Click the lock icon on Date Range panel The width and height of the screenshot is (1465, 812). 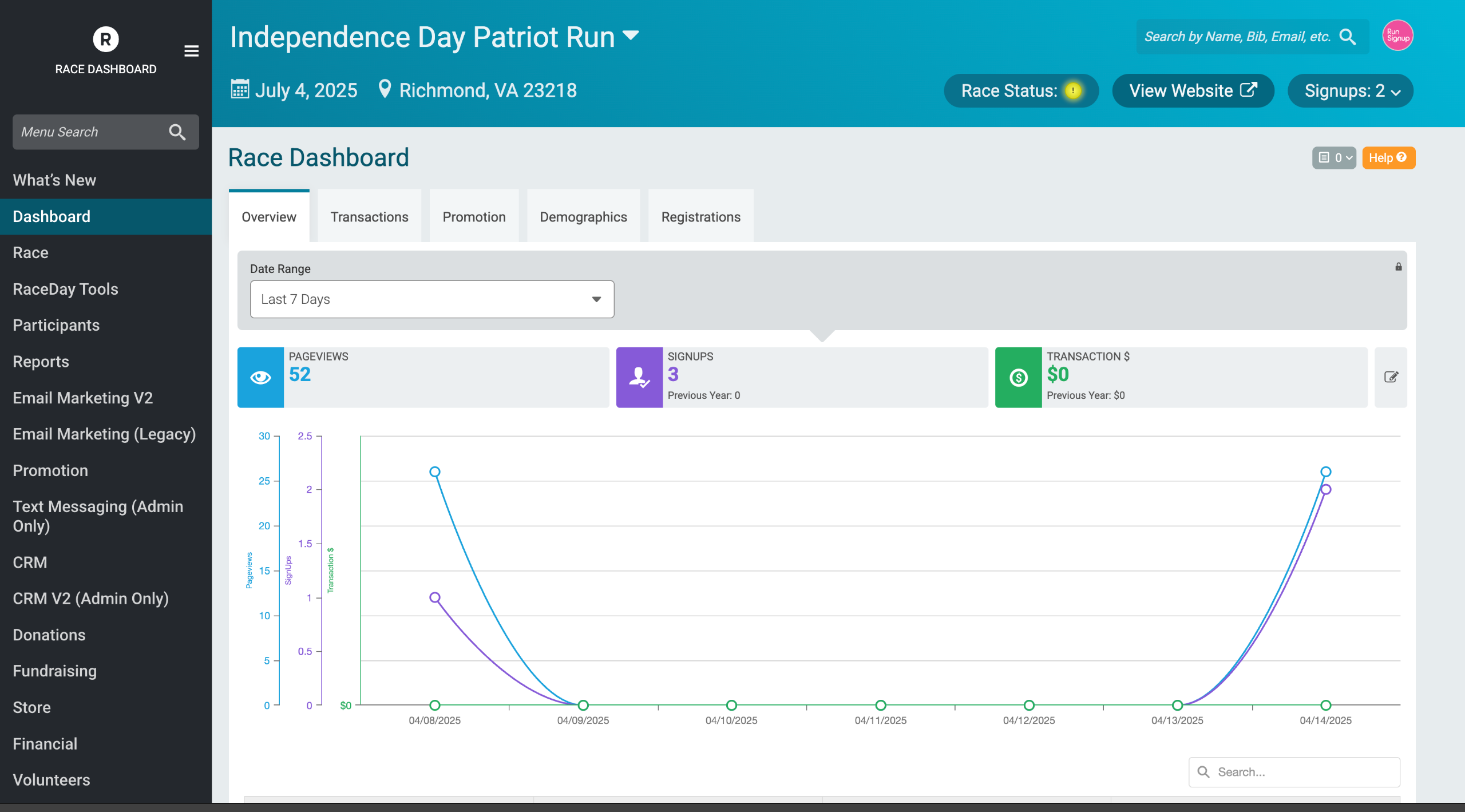coord(1398,267)
